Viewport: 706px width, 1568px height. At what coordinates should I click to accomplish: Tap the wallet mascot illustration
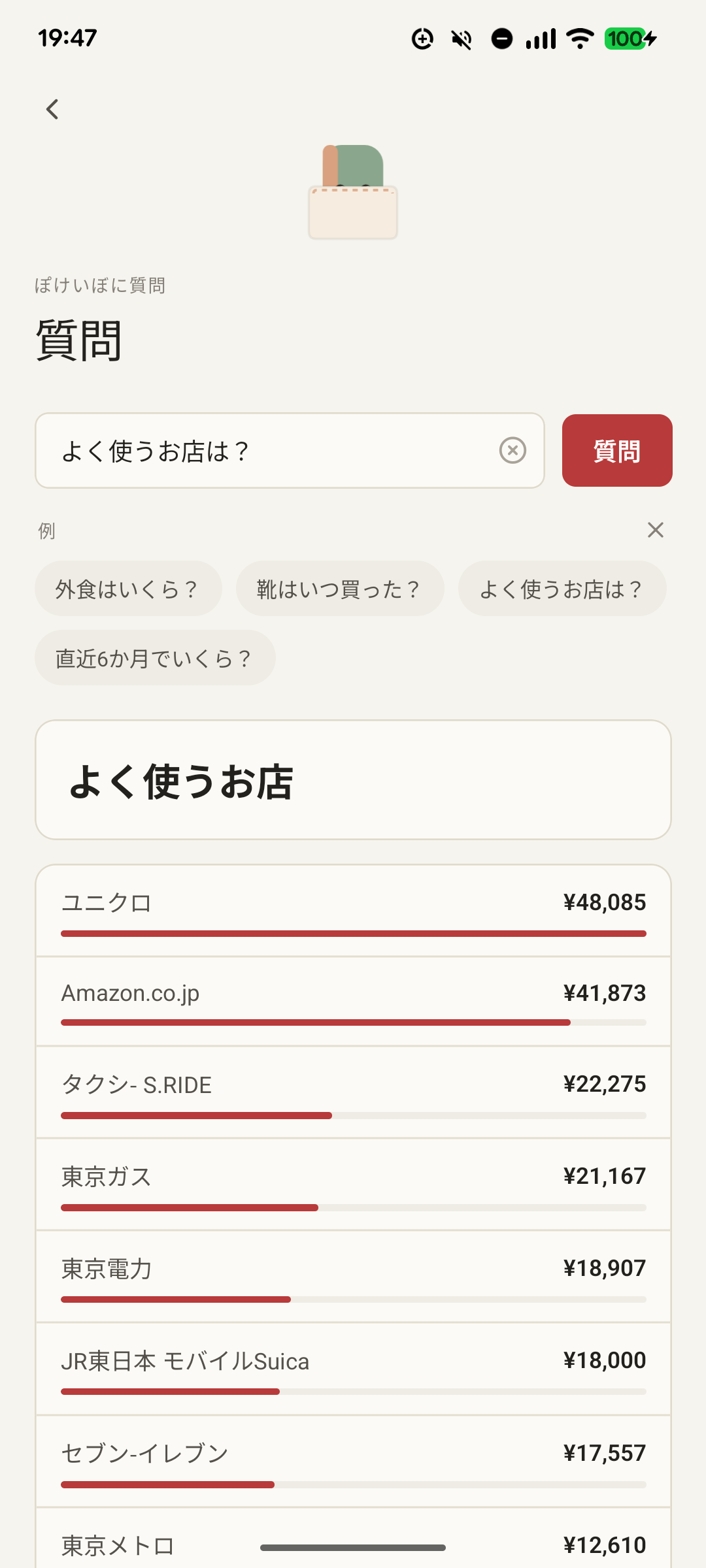[x=353, y=191]
